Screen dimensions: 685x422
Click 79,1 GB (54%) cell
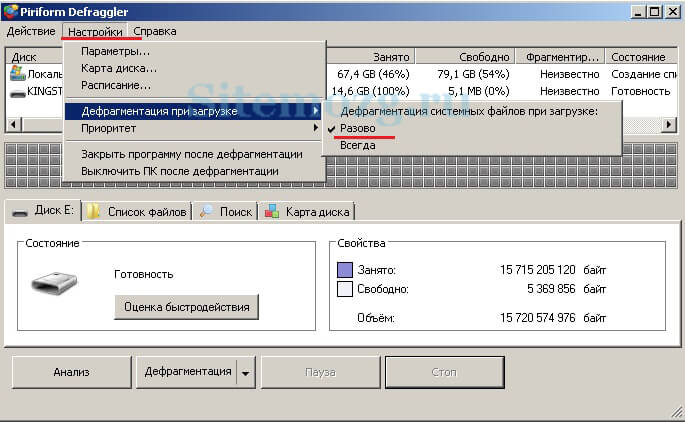[x=474, y=74]
